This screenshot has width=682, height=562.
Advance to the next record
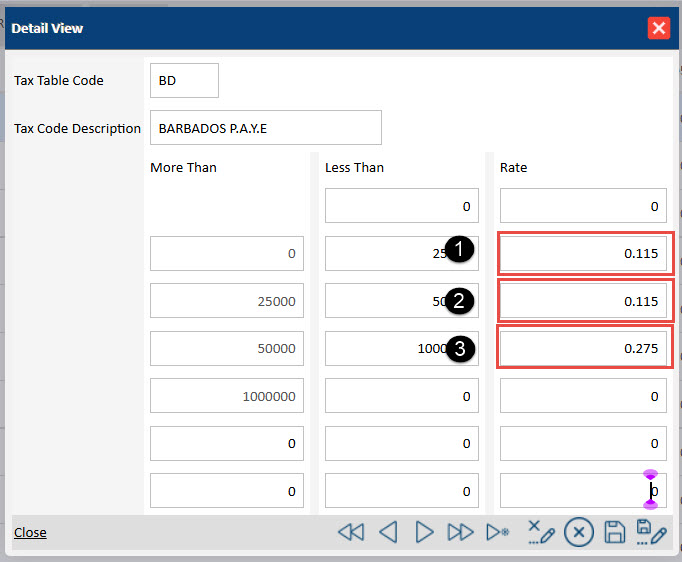tap(424, 532)
